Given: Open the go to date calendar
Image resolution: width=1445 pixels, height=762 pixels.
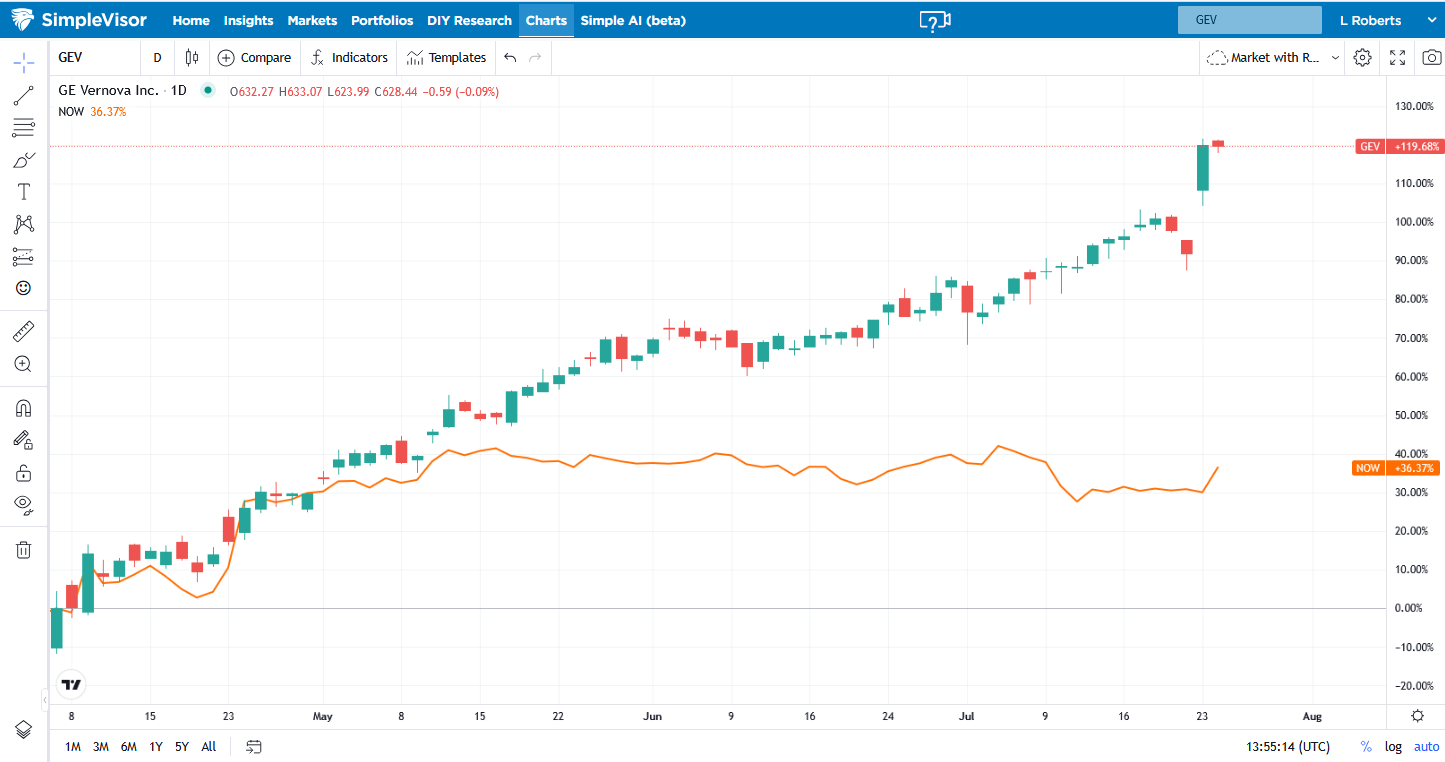Looking at the screenshot, I should pos(254,746).
